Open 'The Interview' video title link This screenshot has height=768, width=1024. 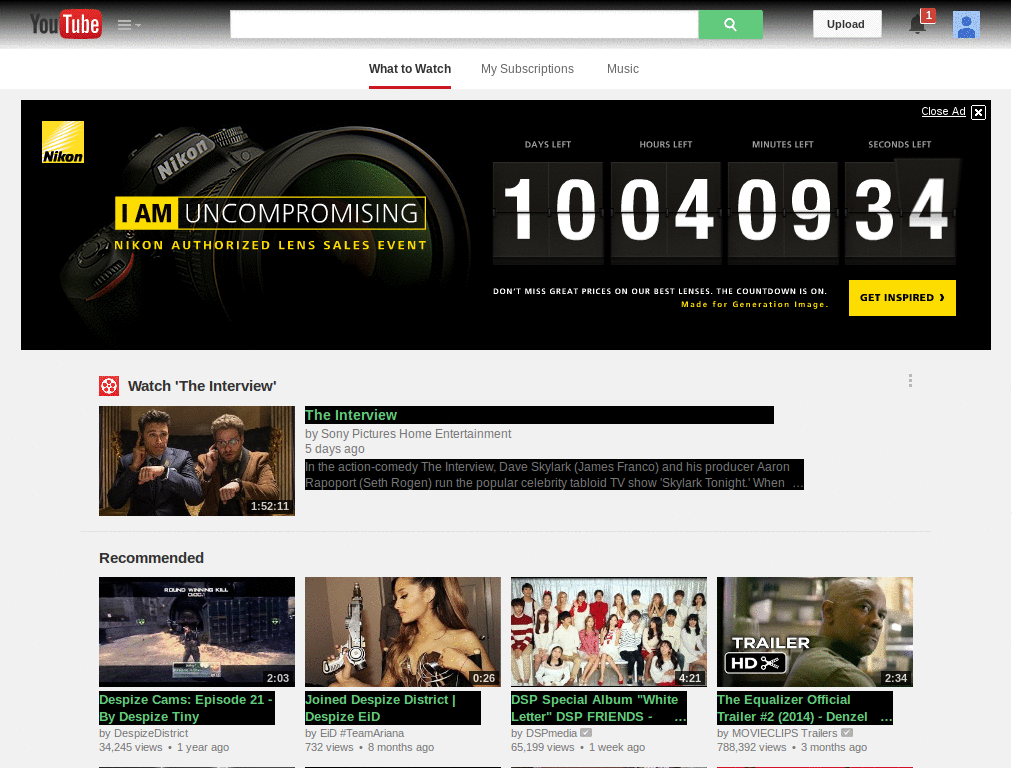click(x=351, y=415)
